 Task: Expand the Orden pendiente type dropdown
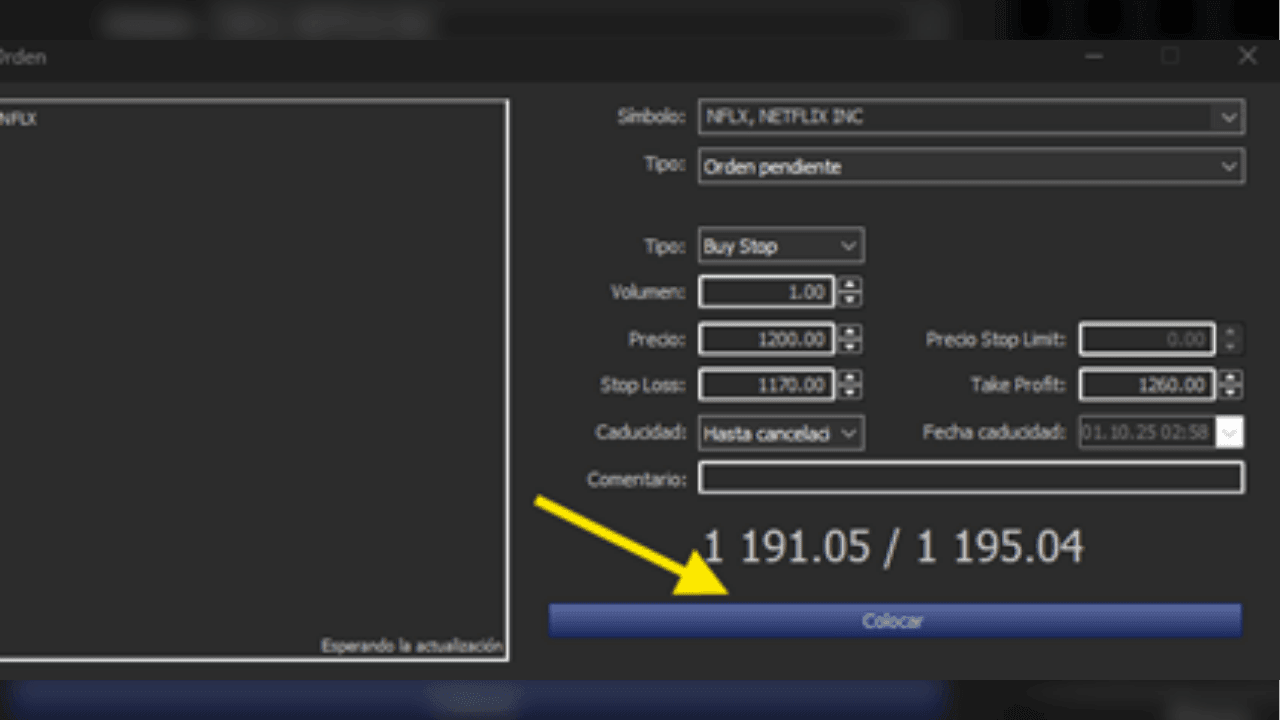point(1229,167)
